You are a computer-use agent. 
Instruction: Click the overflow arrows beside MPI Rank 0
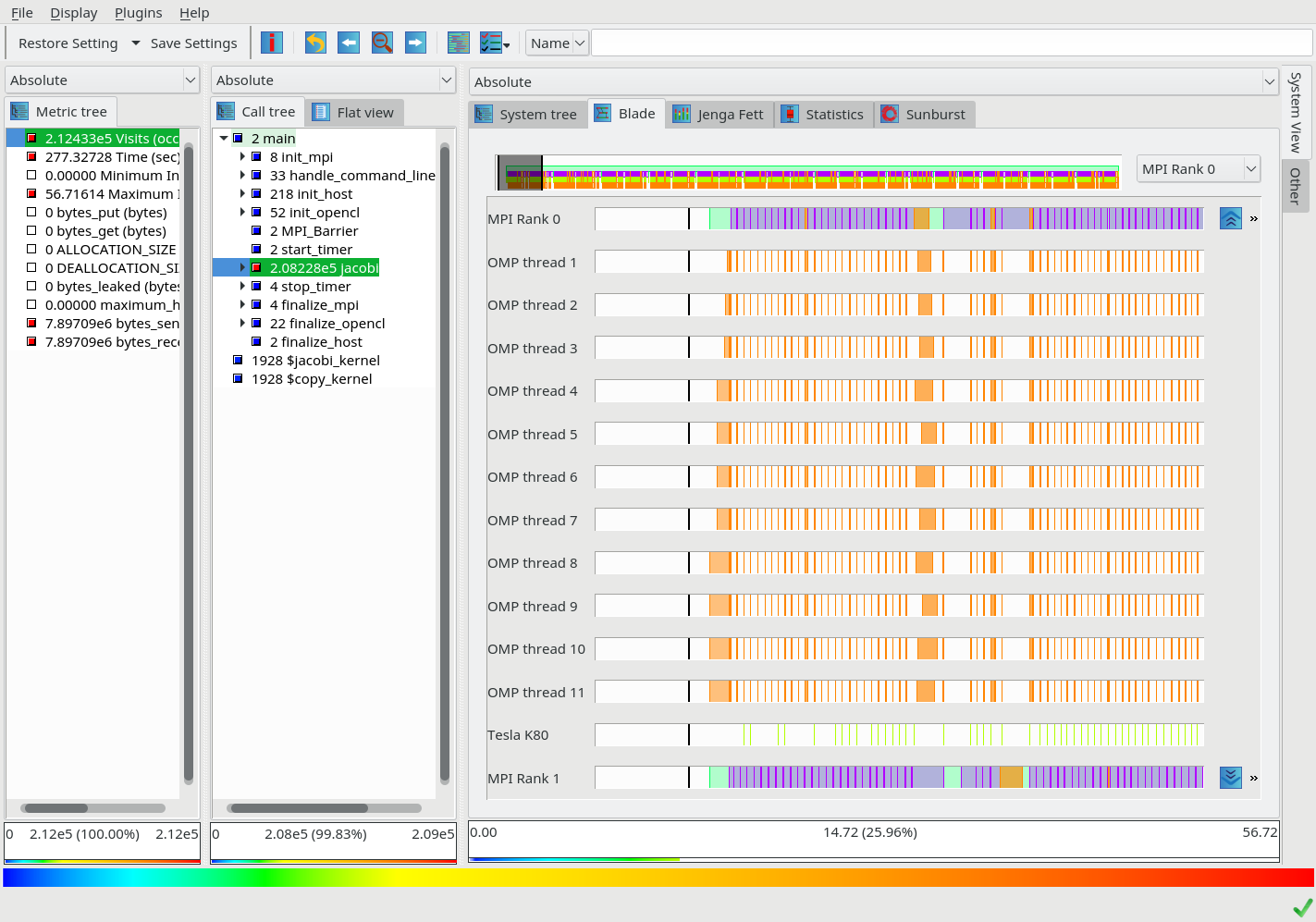coord(1254,219)
